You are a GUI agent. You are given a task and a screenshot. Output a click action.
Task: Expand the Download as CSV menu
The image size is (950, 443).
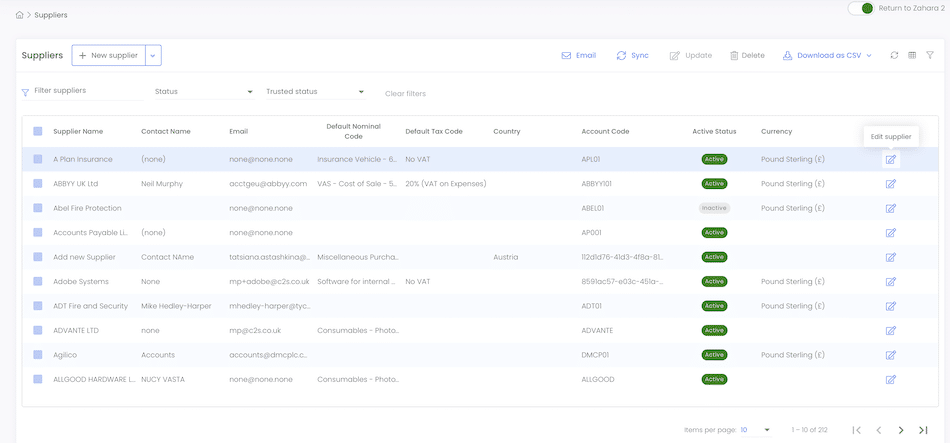(x=827, y=55)
